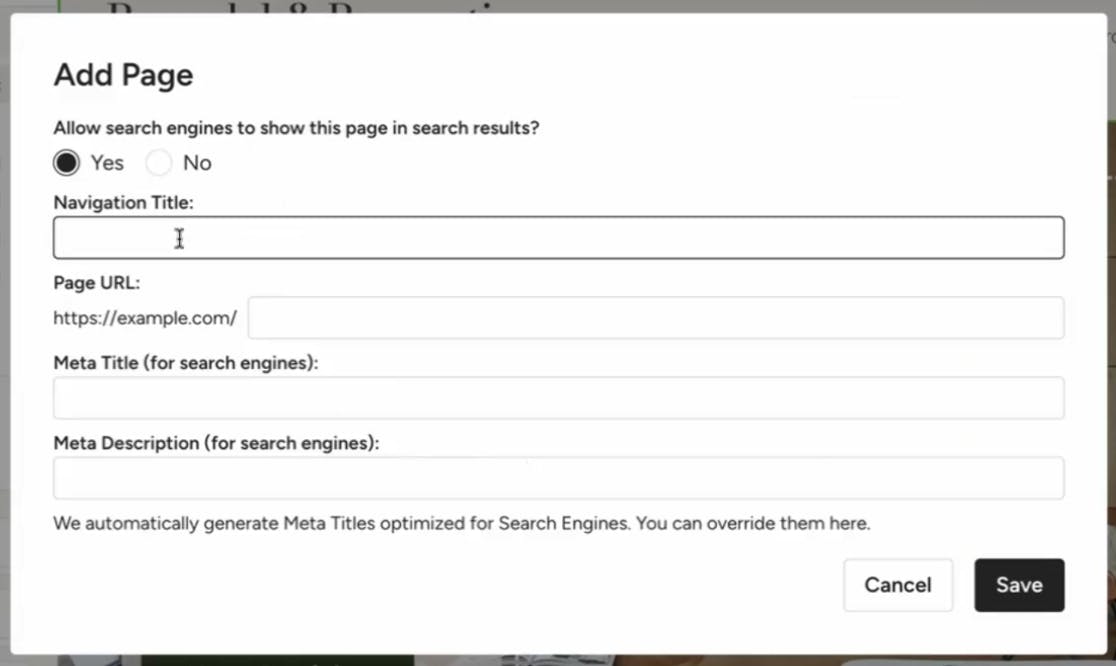Click the "Meta Description (for search engines):" label

(216, 443)
